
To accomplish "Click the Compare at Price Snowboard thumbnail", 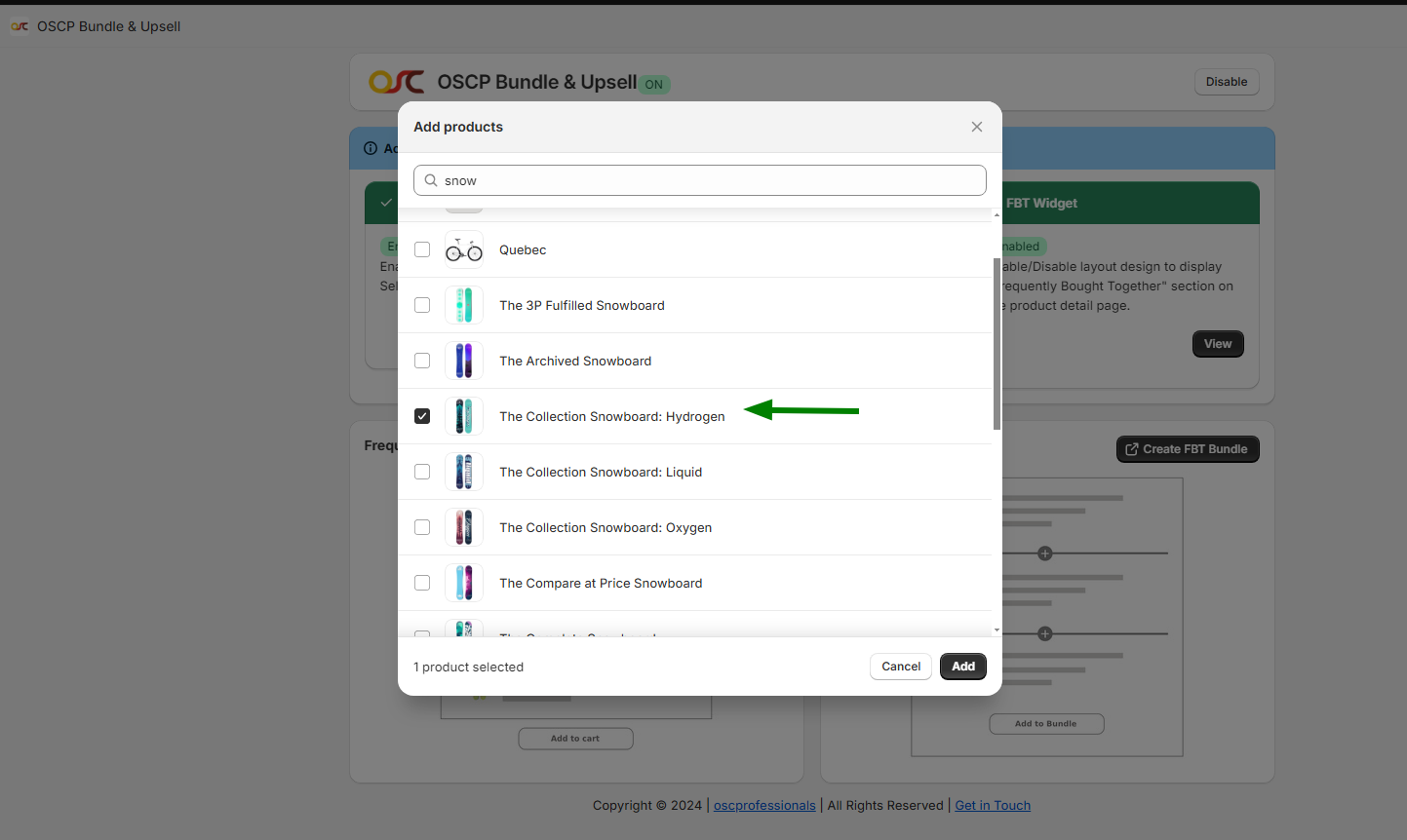I will (464, 584).
